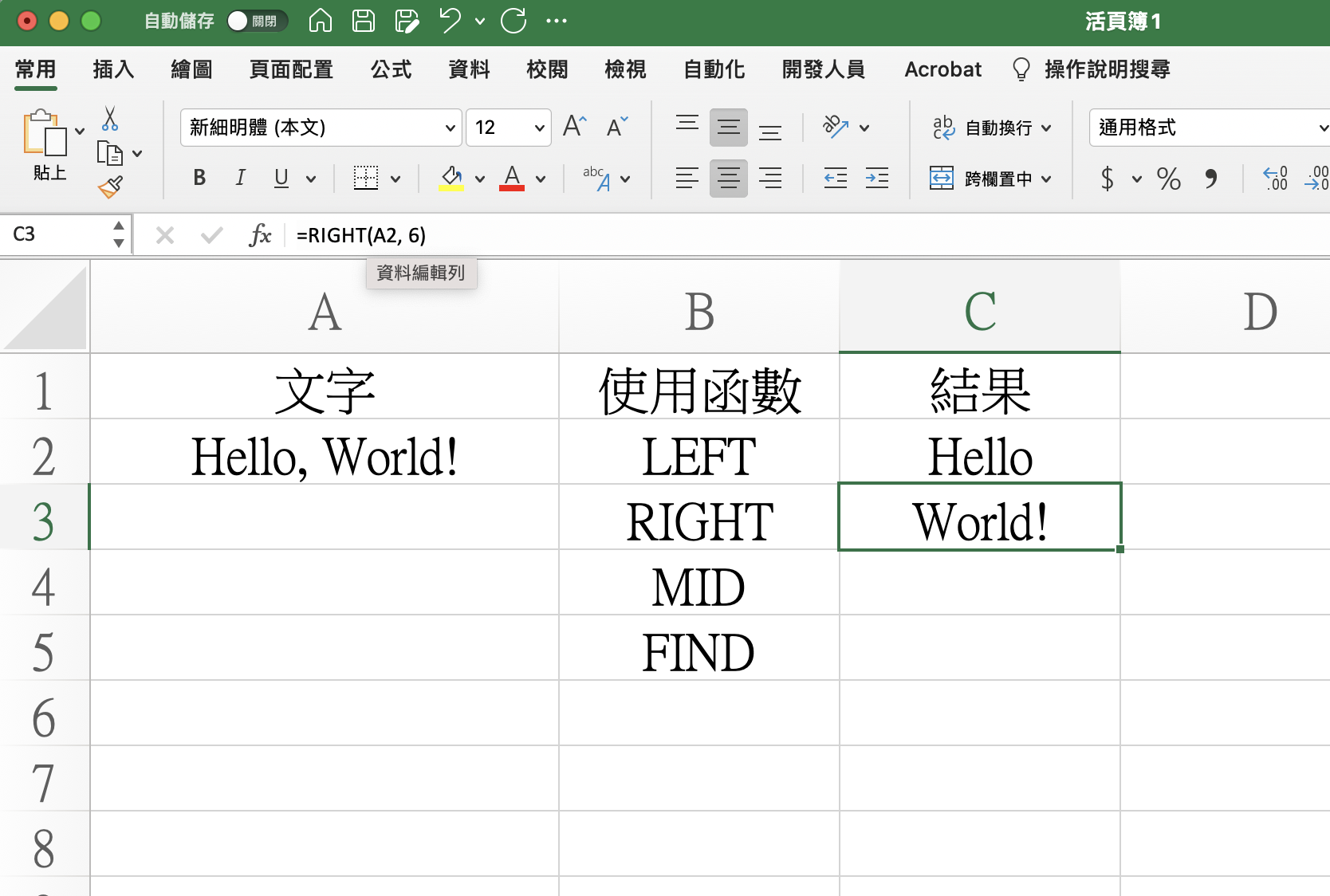Expand the undo history arrow
Image resolution: width=1330 pixels, height=896 pixels.
coord(480,22)
